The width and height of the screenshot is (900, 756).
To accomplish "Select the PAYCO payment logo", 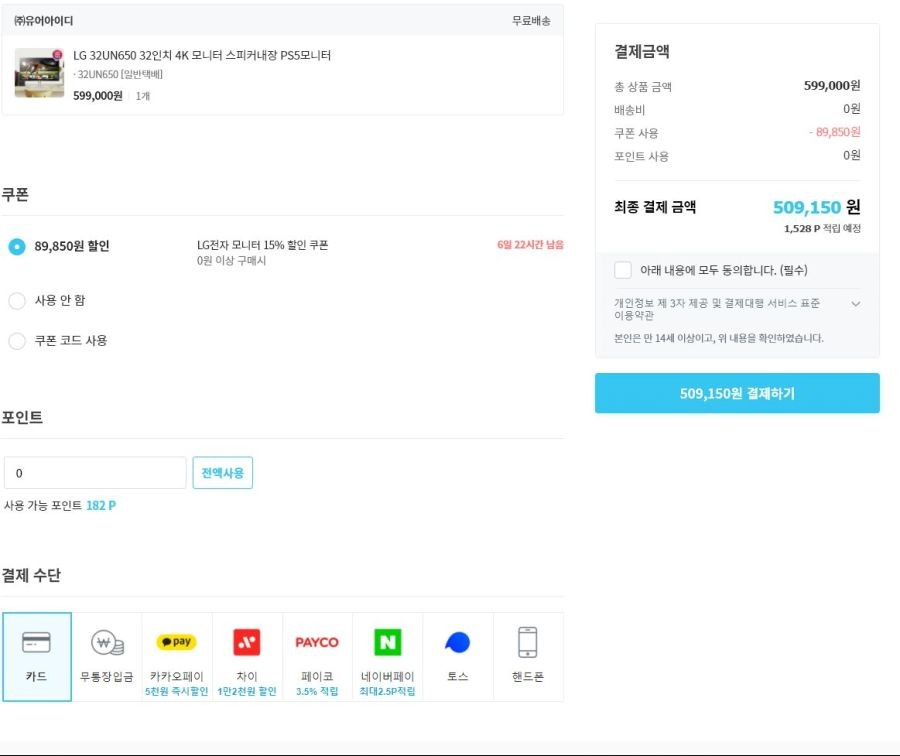I will click(317, 642).
